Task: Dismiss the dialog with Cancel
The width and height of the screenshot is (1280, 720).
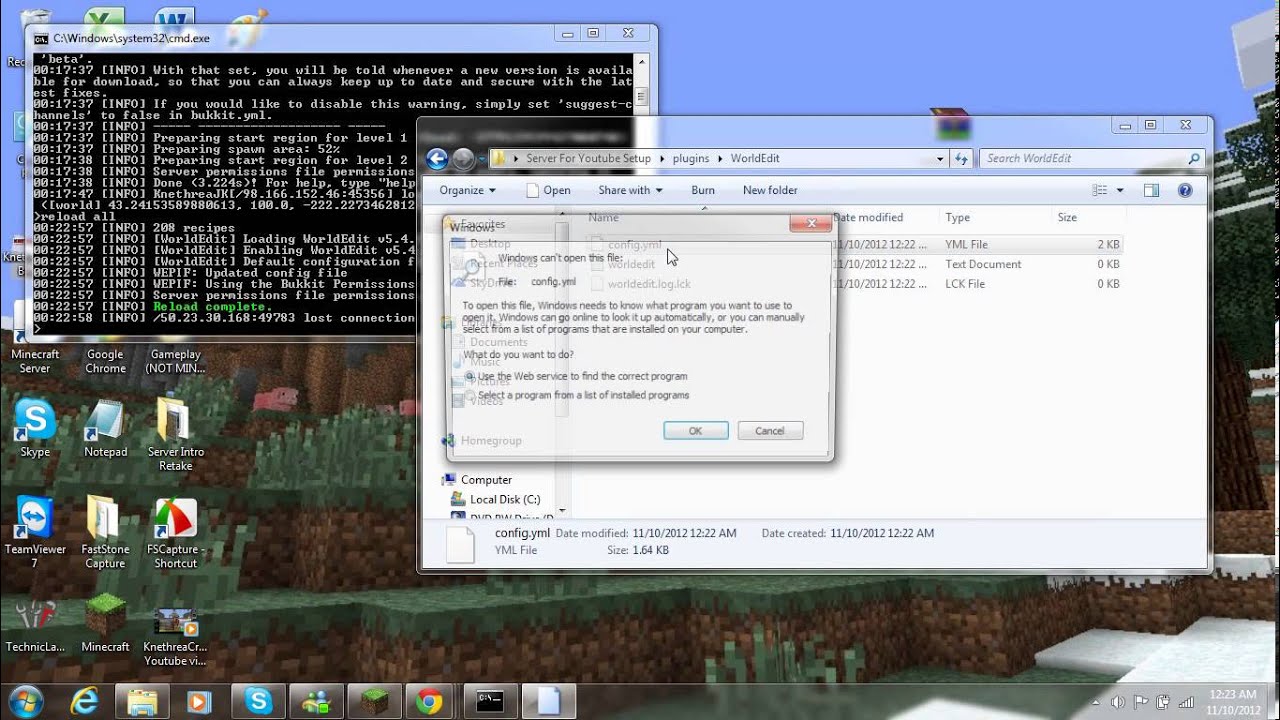Action: [770, 431]
